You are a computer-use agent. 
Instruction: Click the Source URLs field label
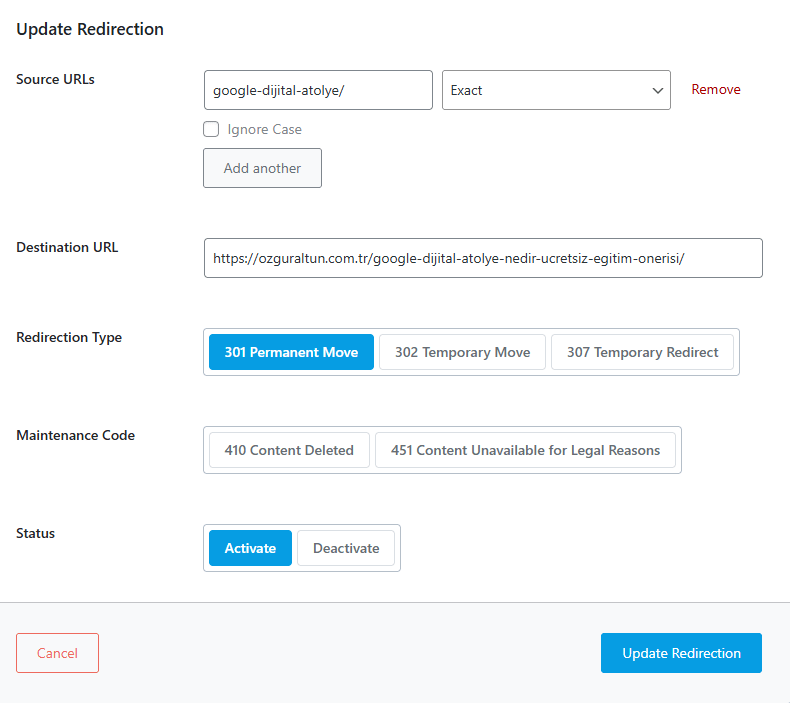[x=55, y=79]
